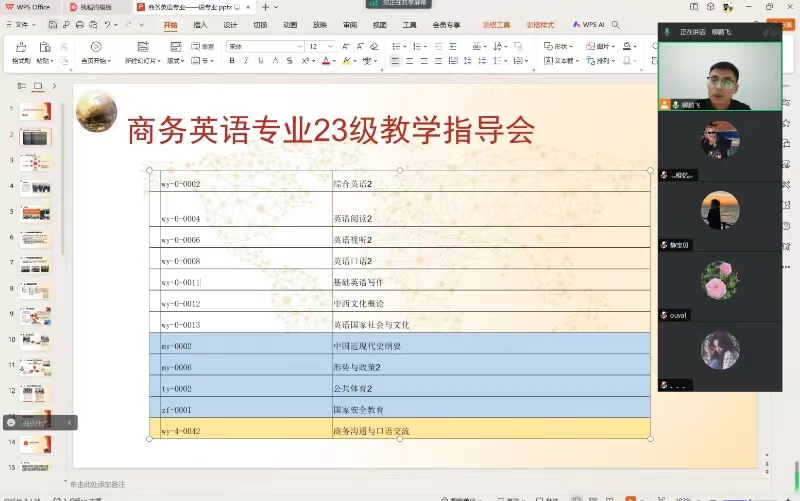Screen dimensions: 800x501
Task: Click the WPS AI button
Action: 591,24
